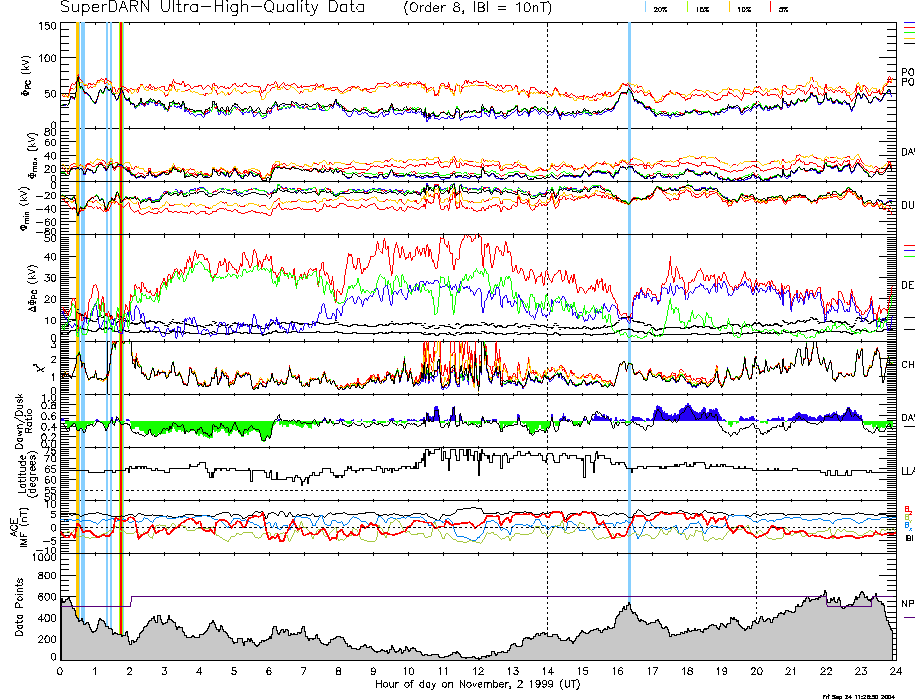Click the Φpc (kV) axis label

27,75
